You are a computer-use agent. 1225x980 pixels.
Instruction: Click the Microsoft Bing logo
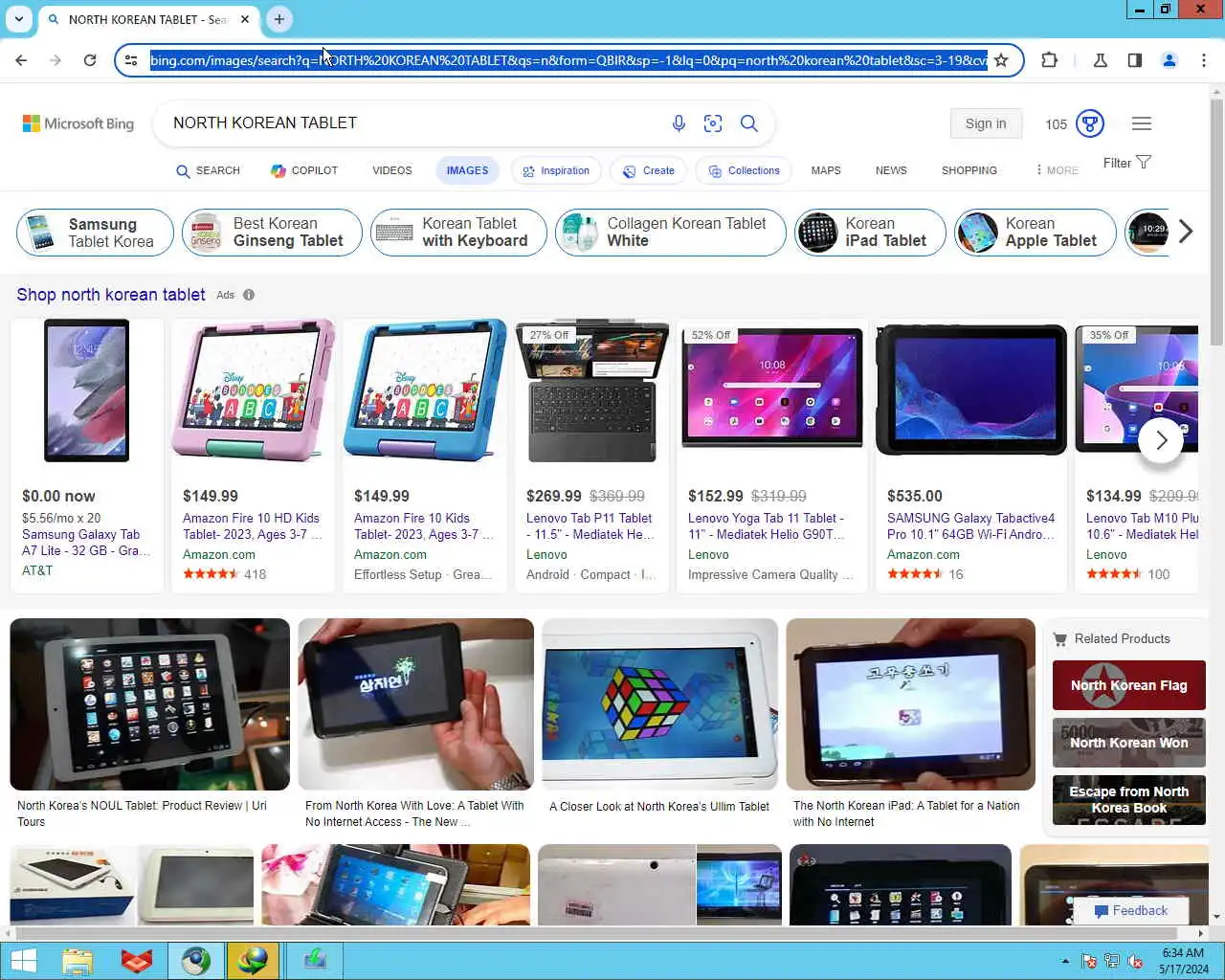pos(78,123)
